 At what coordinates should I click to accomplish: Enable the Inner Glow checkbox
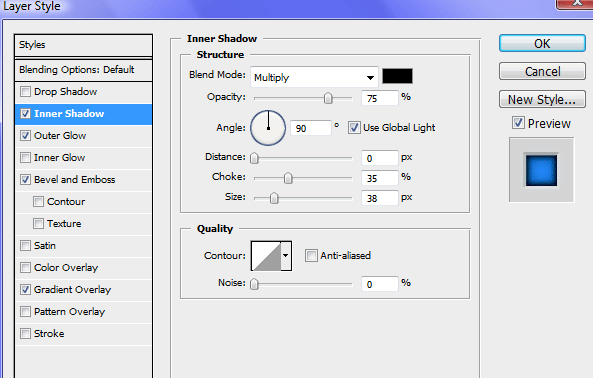coord(25,157)
